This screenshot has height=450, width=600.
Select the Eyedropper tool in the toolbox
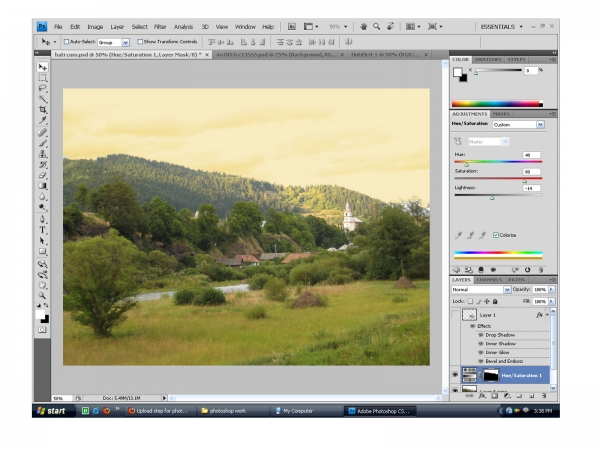(x=42, y=121)
